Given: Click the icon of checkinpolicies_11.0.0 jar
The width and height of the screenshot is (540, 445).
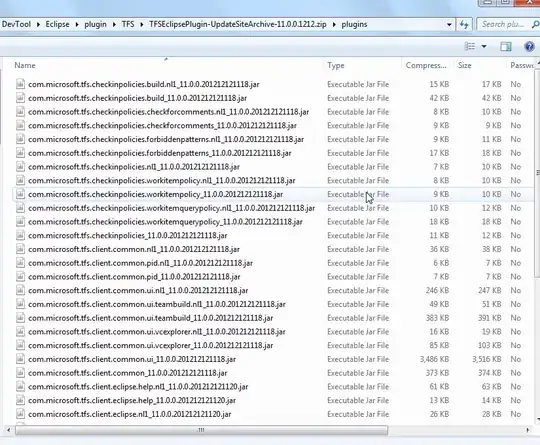Looking at the screenshot, I should pyautogui.click(x=20, y=236).
